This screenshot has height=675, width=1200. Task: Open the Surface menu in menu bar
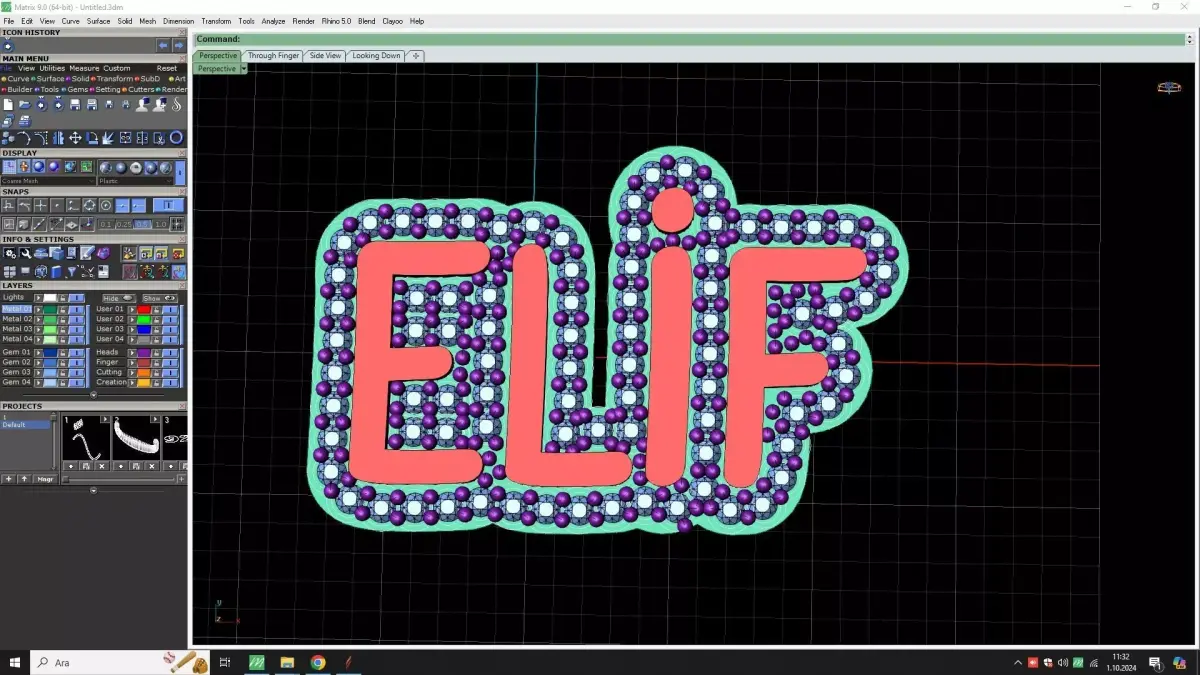tap(98, 21)
